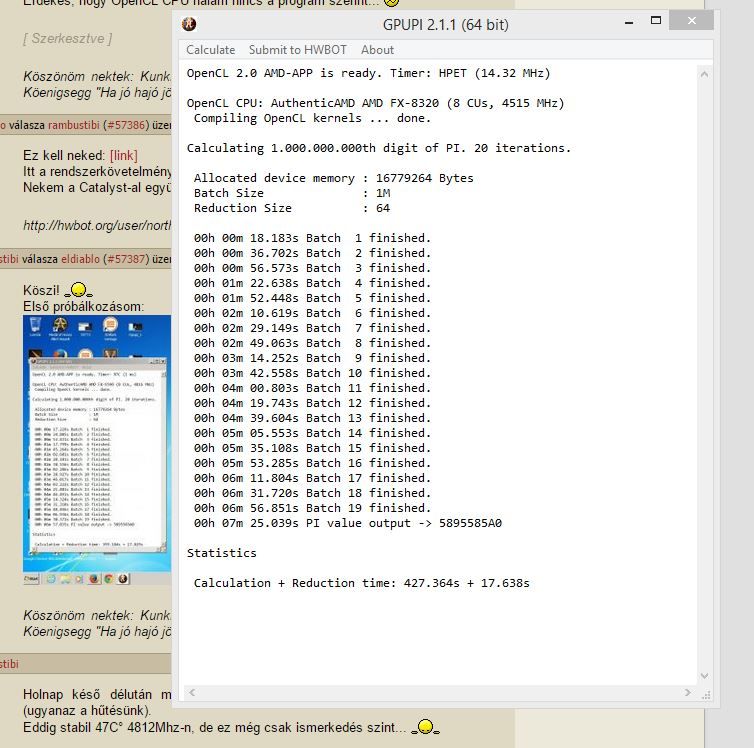Open the [link] hyperlink in forum post

[124, 156]
